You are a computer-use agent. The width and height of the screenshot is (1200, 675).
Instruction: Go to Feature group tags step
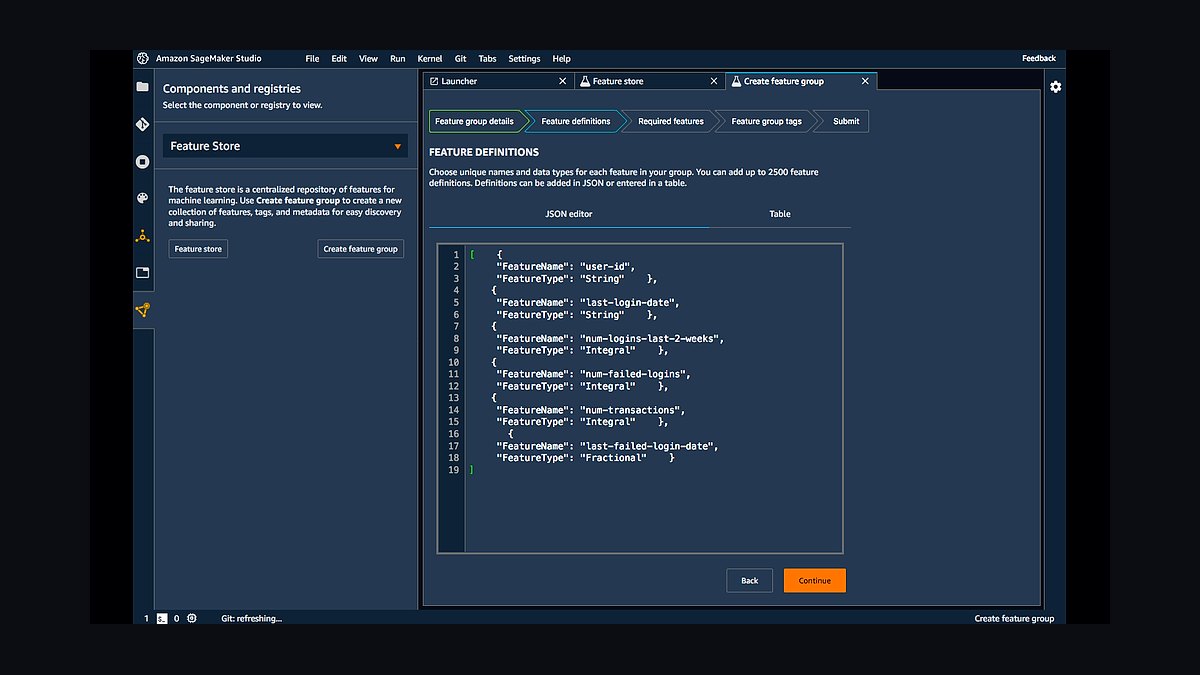tap(766, 121)
